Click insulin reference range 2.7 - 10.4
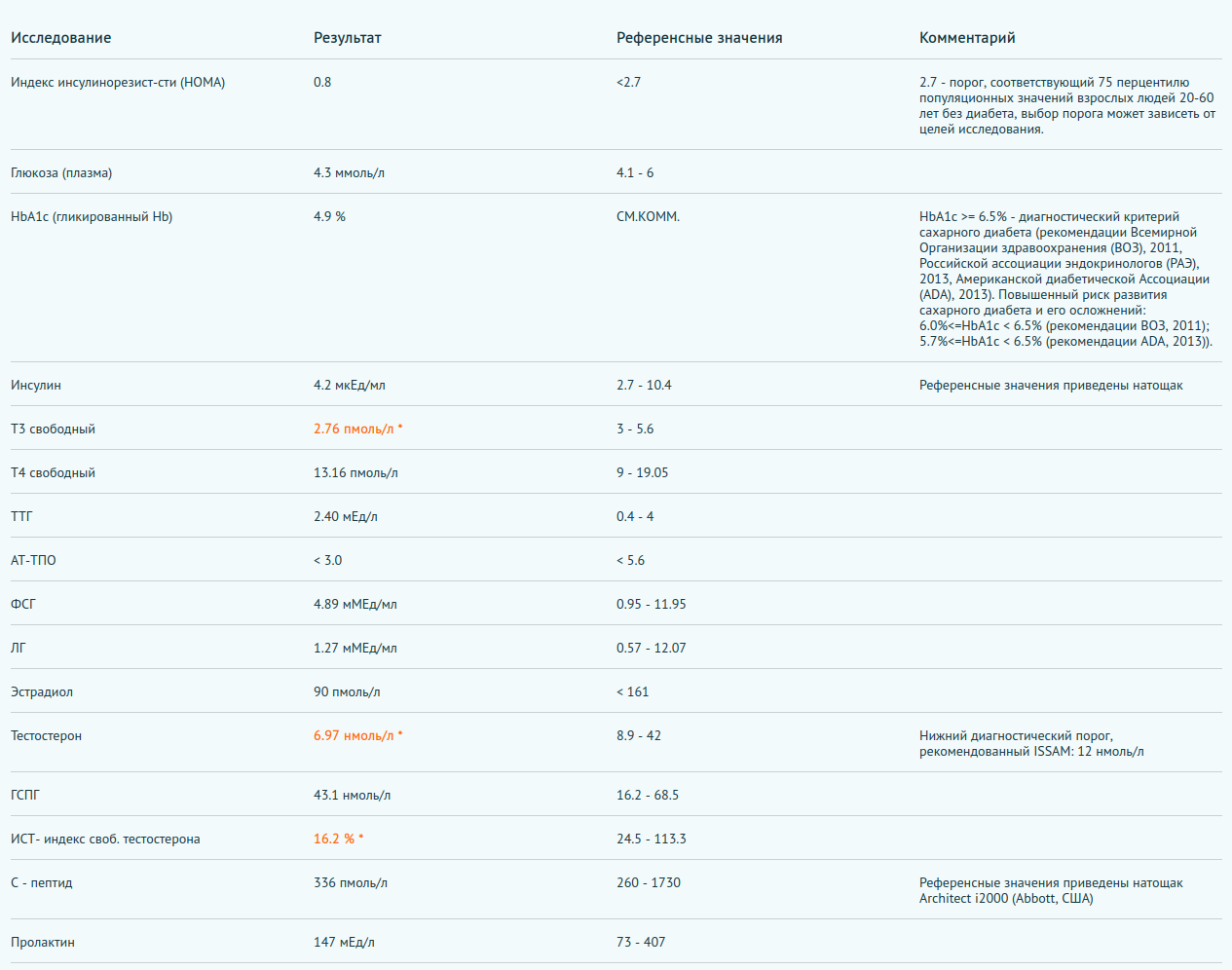1232x970 pixels. tap(644, 386)
